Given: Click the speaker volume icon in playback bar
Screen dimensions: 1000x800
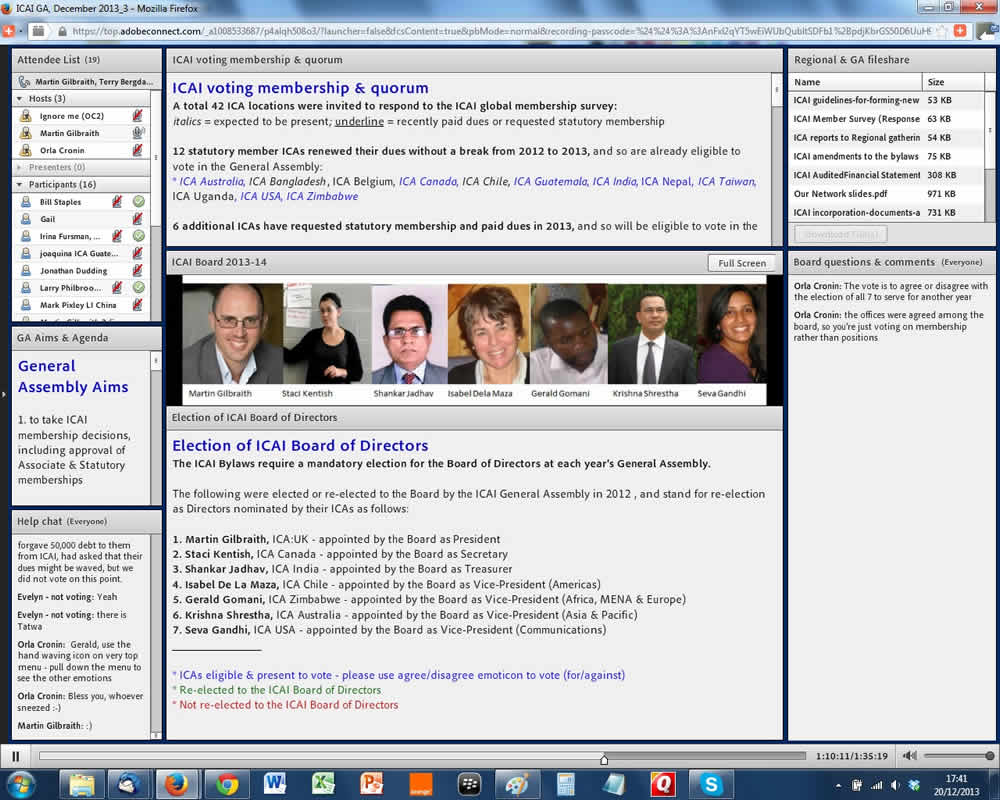Looking at the screenshot, I should pyautogui.click(x=909, y=756).
